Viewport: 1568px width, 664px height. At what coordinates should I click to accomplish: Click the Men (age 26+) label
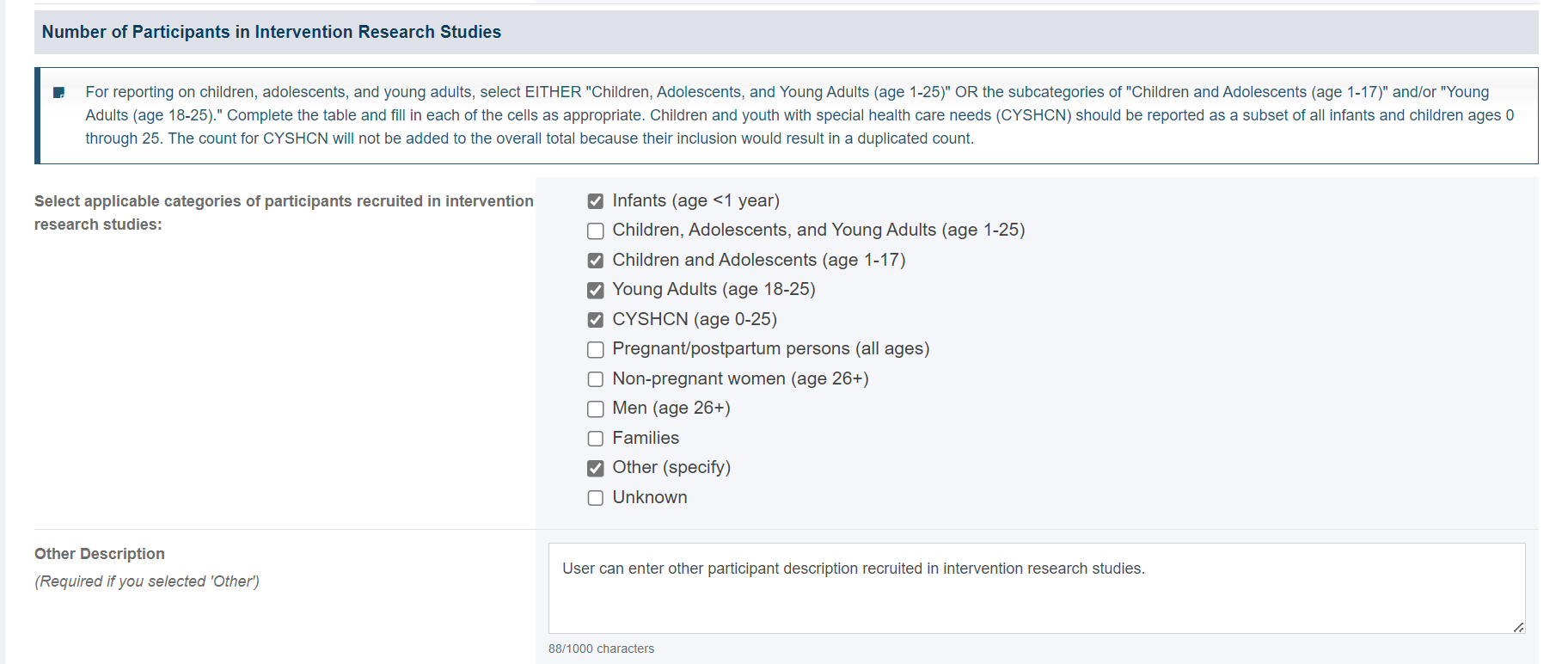click(x=671, y=408)
